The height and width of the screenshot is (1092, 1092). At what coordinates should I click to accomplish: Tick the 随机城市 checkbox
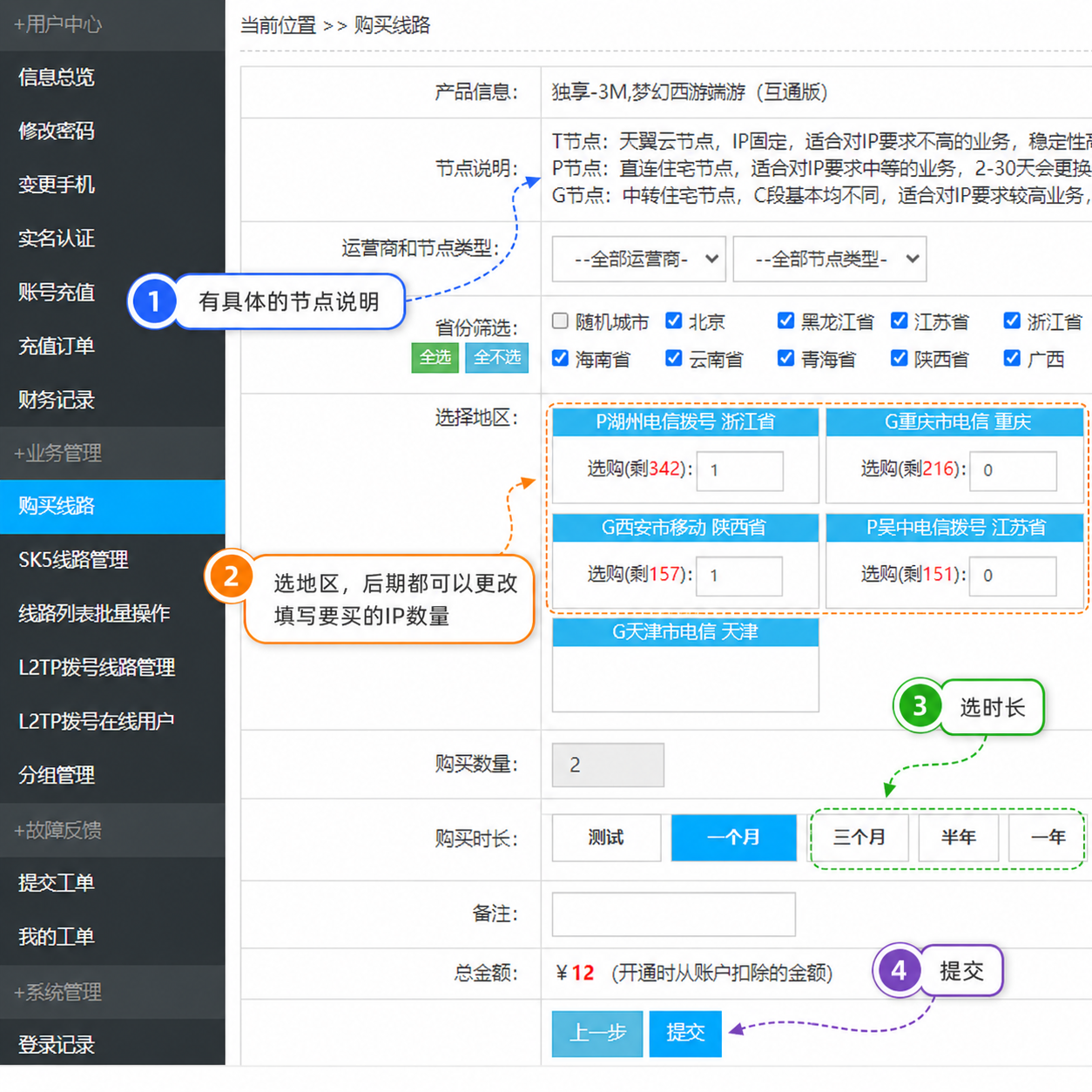pyautogui.click(x=561, y=321)
